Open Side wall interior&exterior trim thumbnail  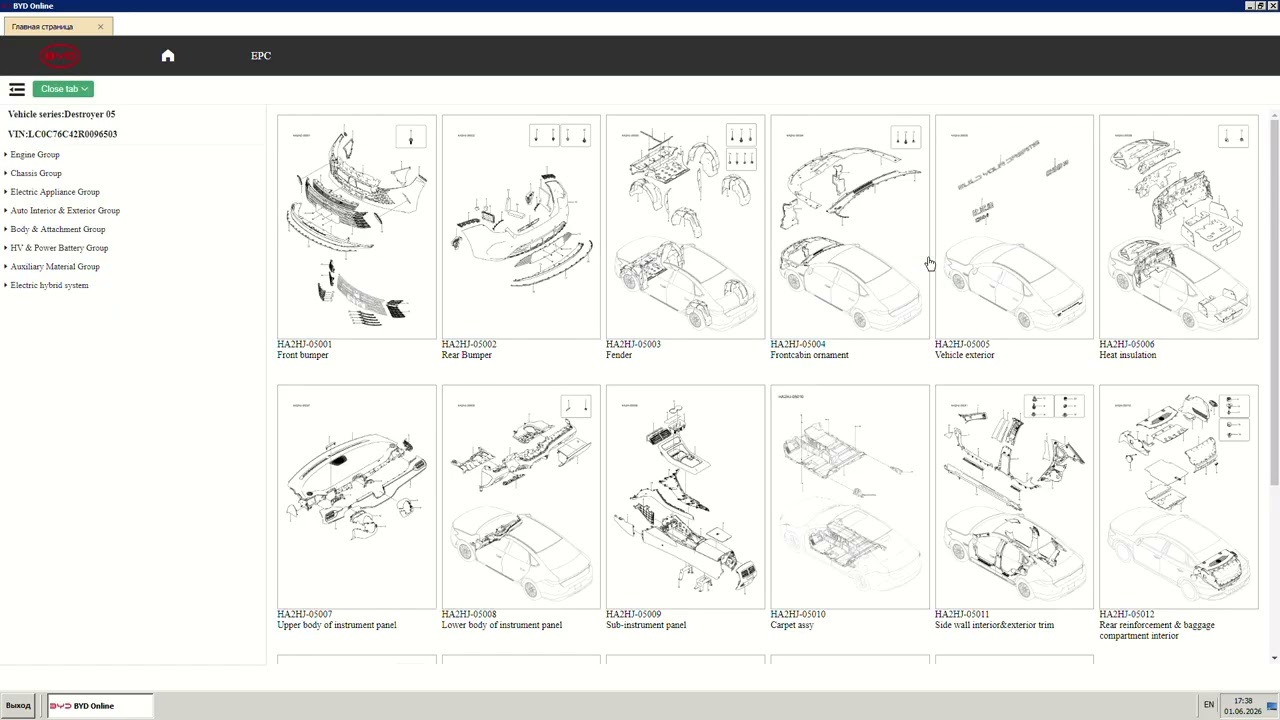[1014, 497]
